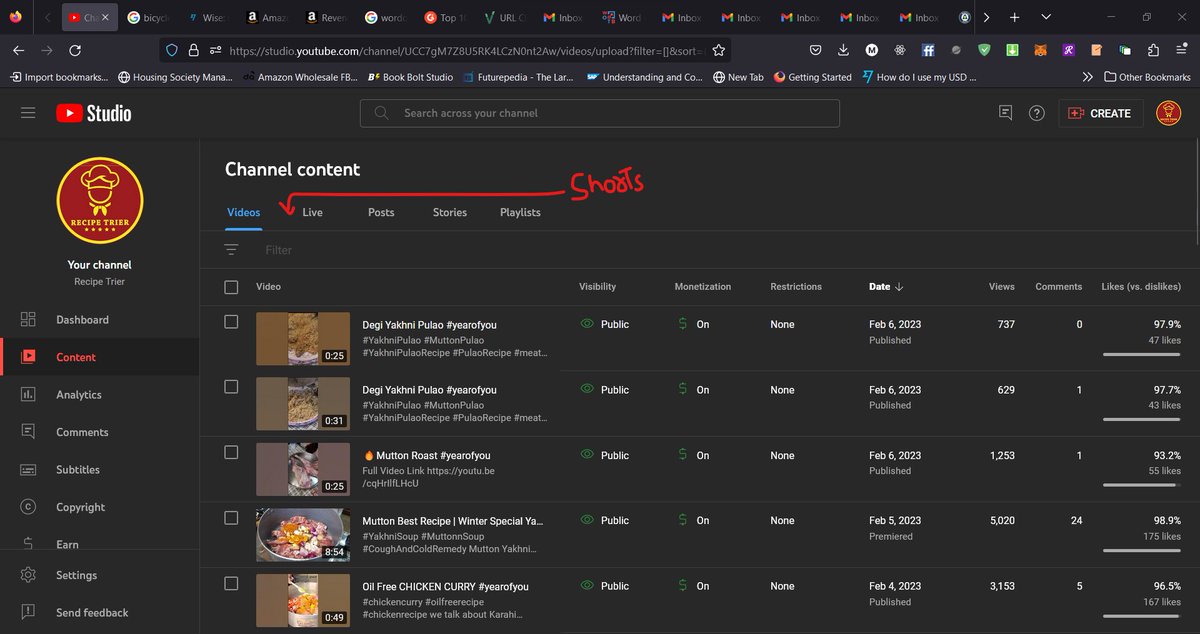Select checkbox for first Degi Yakhni Pulao video

[x=231, y=322]
